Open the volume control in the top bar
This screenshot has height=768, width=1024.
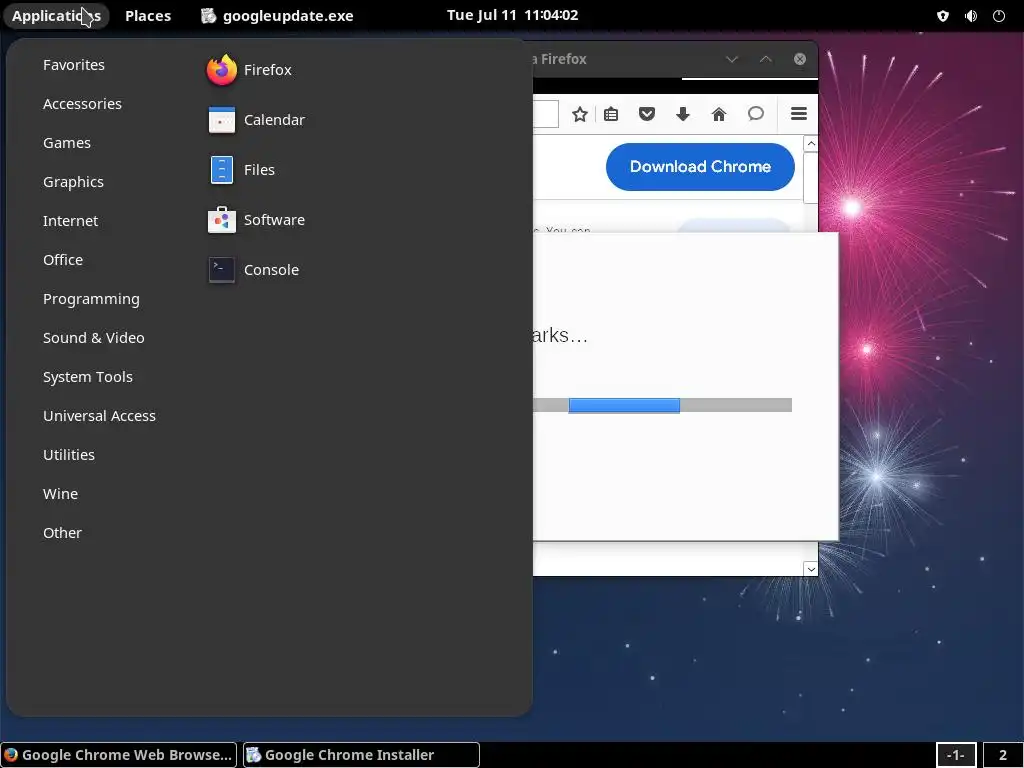971,16
